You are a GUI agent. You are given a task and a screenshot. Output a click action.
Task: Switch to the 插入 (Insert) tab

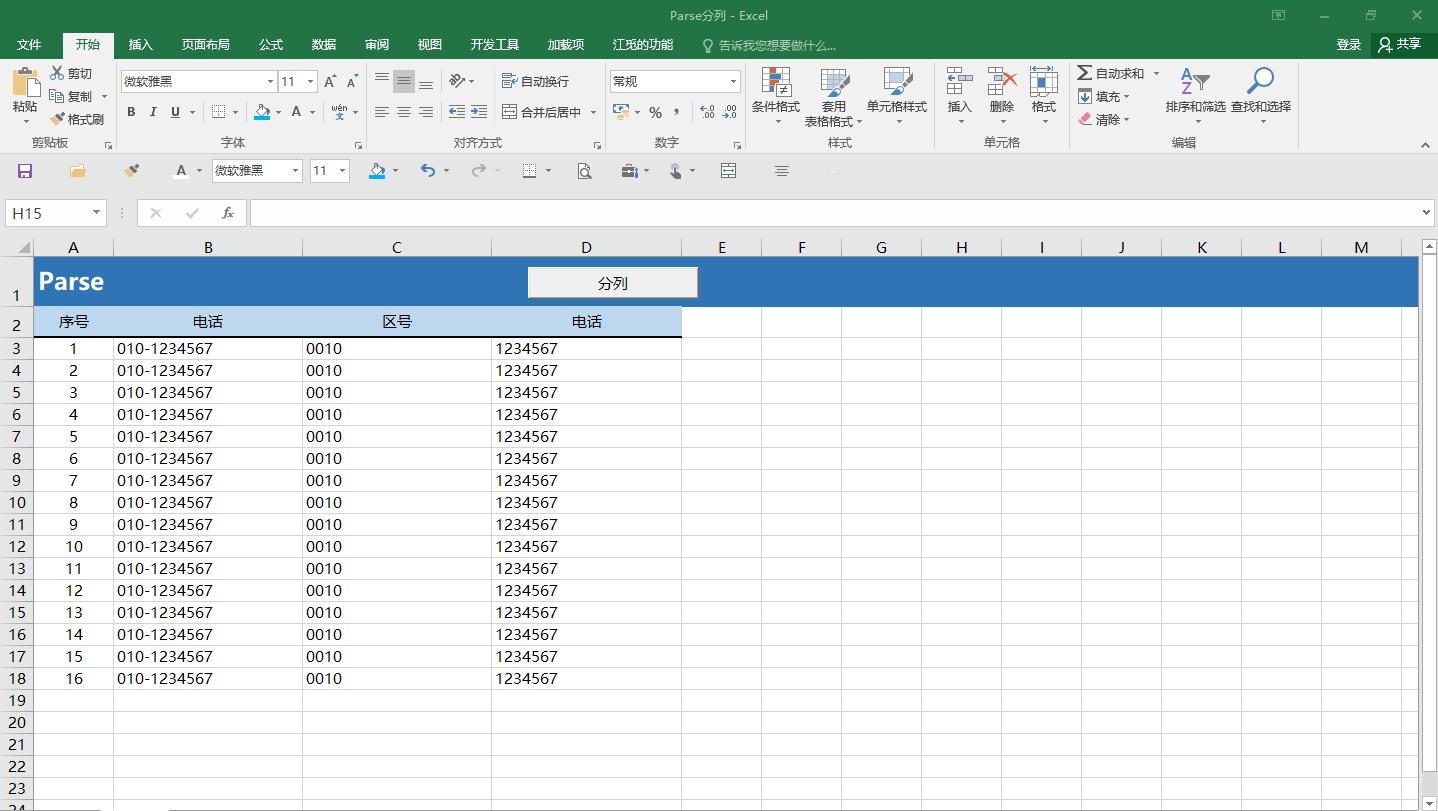[141, 45]
